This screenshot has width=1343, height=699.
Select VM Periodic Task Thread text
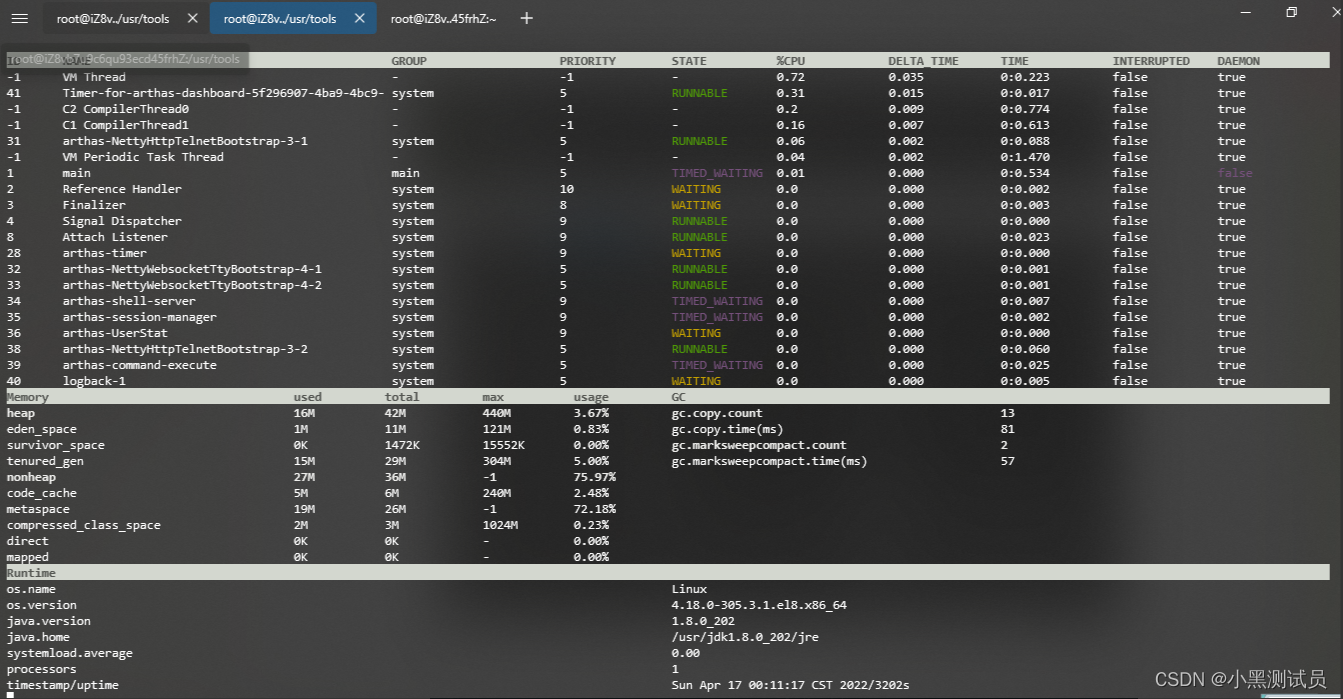coord(143,157)
